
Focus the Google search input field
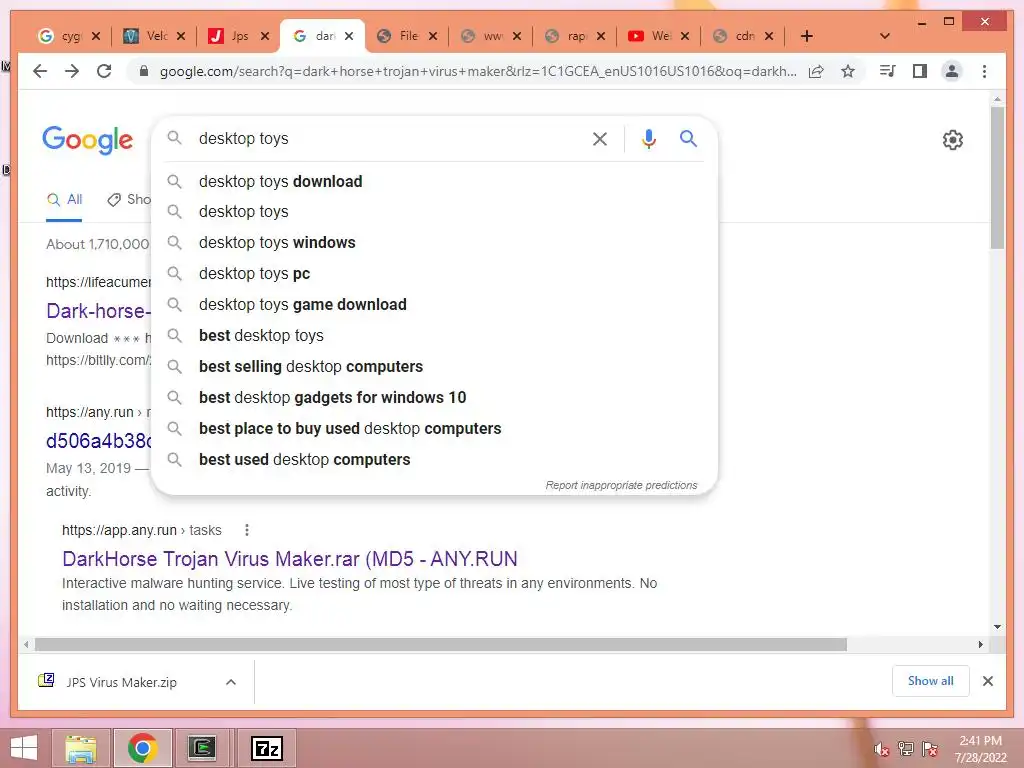[x=391, y=138]
